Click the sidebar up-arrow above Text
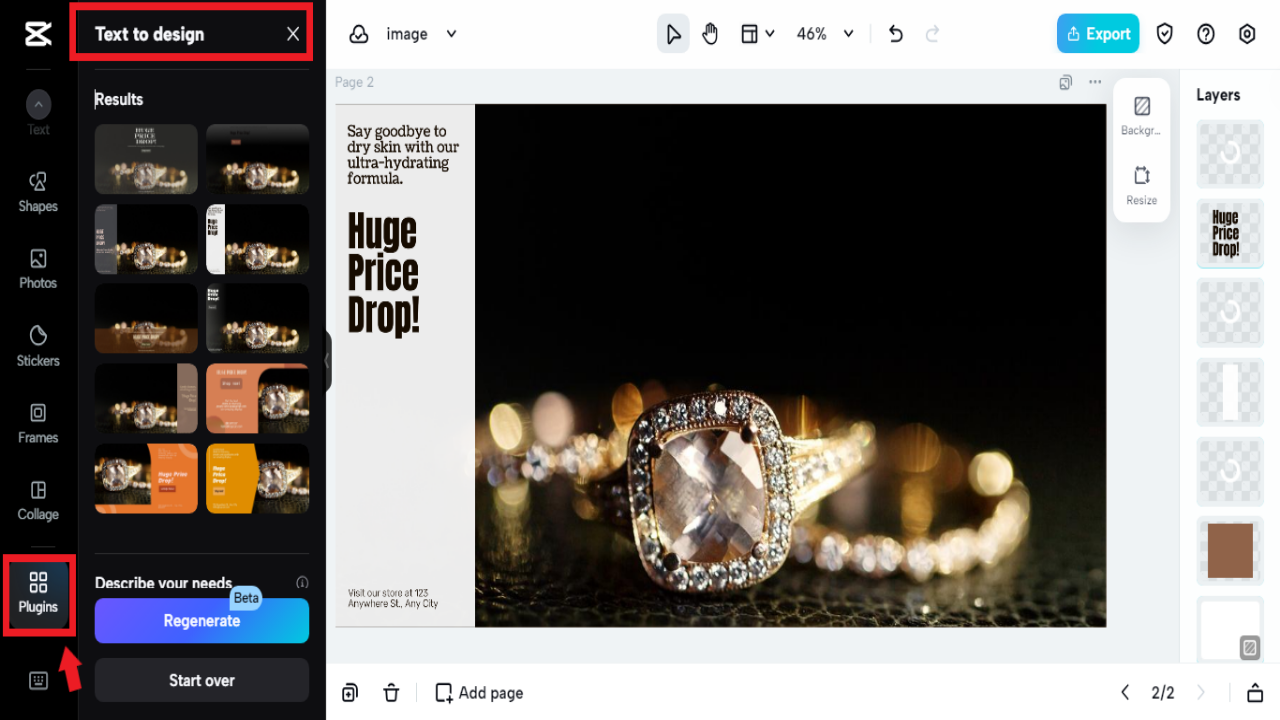 pyautogui.click(x=38, y=104)
